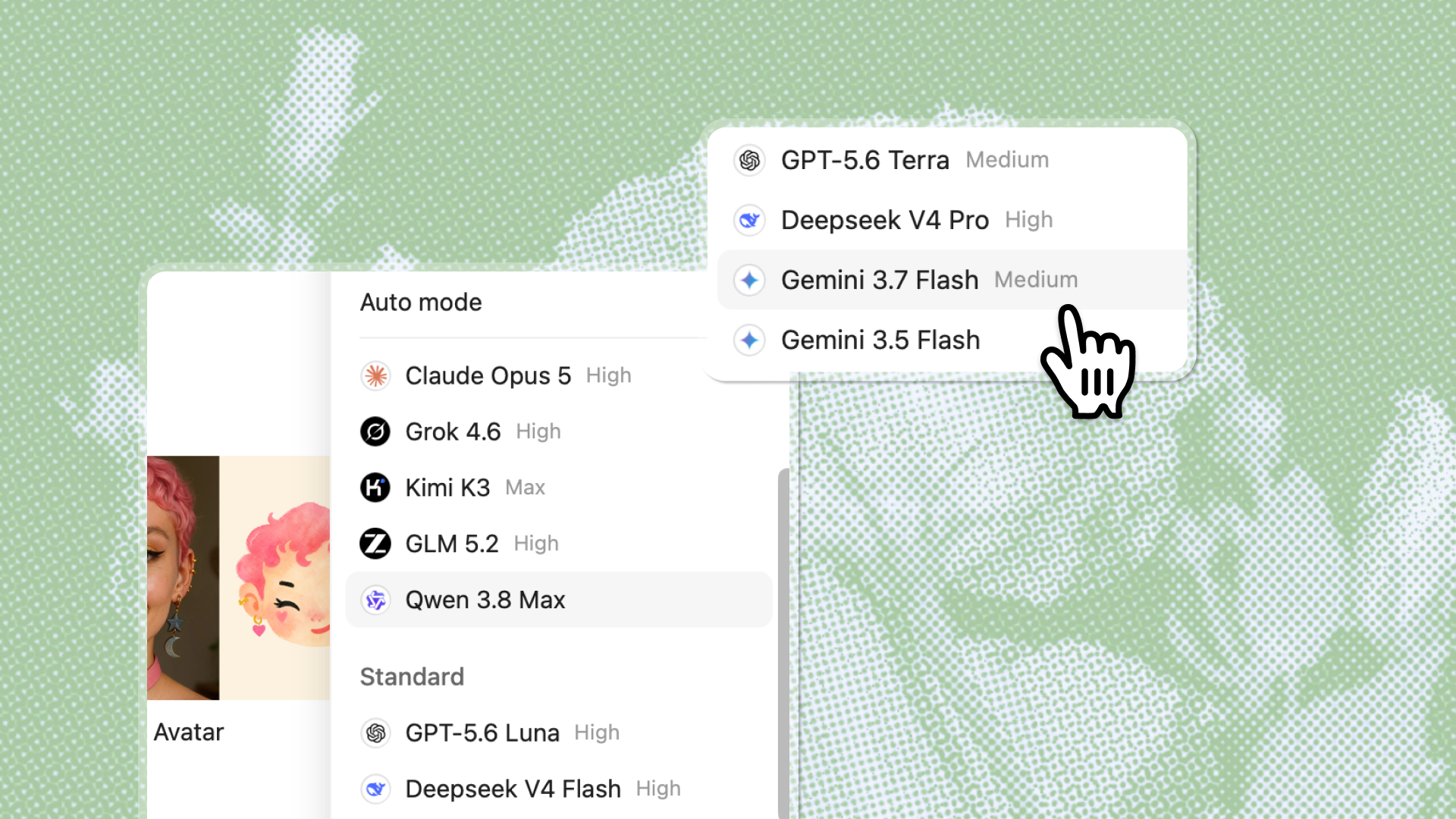
Task: Choose Deepseek V4 Flash model
Action: (559, 789)
